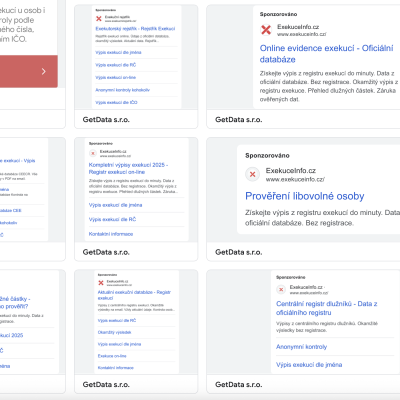
Task: Click red X logo in Kompletní výpisy exekucí 2025 ad
Action: [x=93, y=153]
